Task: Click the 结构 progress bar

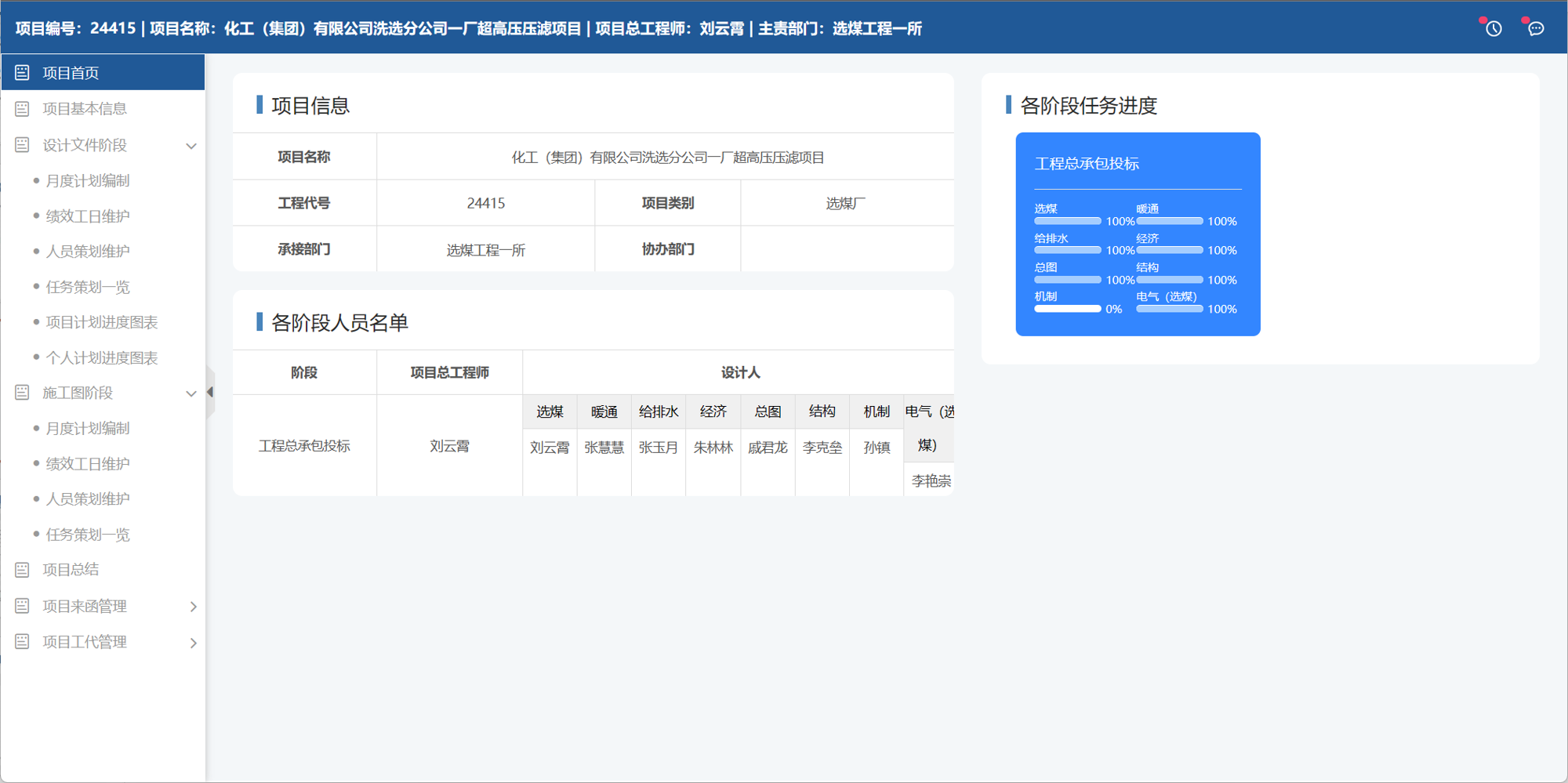Action: 1170,280
